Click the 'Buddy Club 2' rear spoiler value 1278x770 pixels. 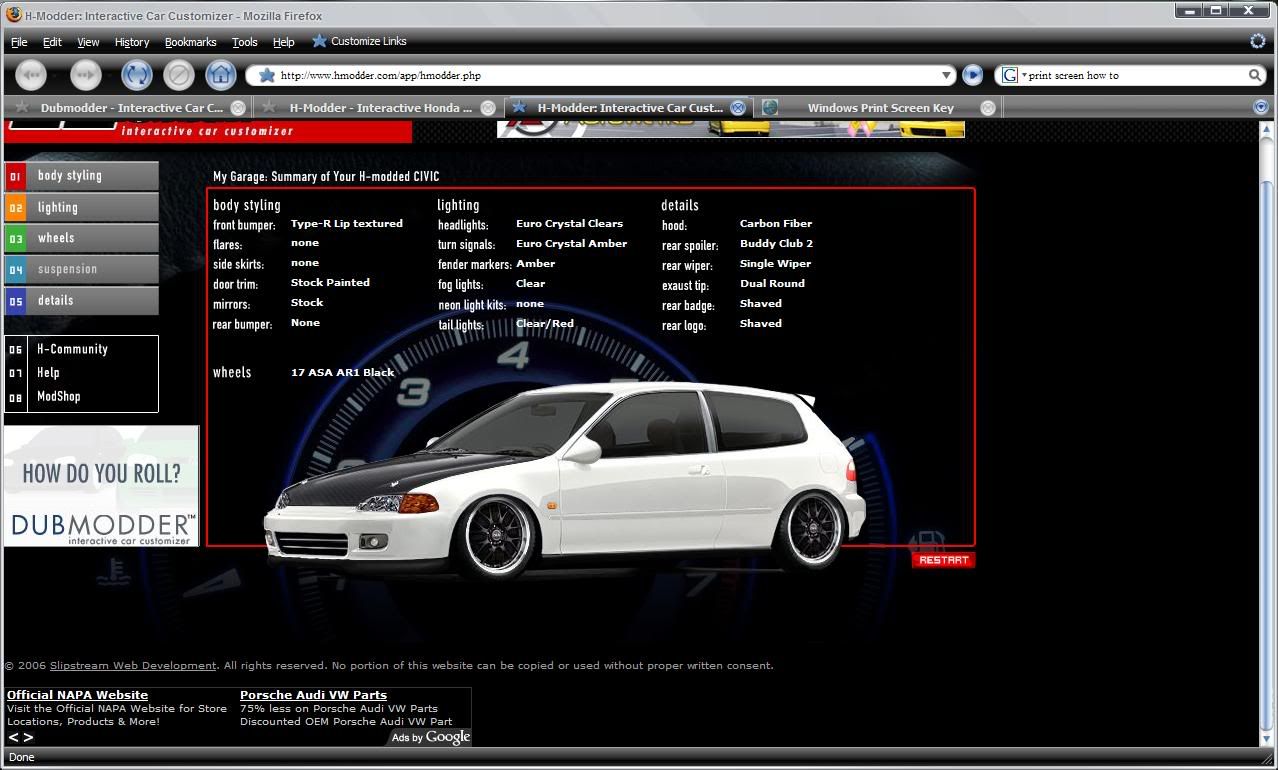776,244
